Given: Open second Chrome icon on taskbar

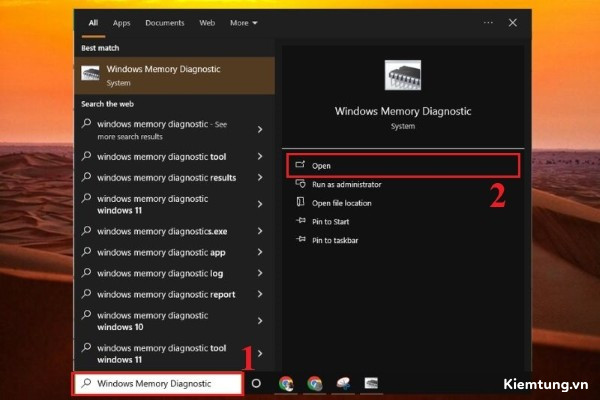Looking at the screenshot, I should 315,384.
